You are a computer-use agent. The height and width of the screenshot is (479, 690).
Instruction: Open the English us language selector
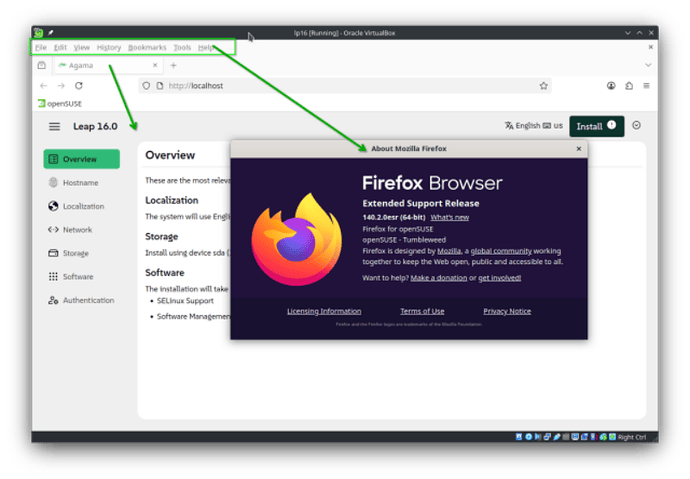tap(535, 126)
